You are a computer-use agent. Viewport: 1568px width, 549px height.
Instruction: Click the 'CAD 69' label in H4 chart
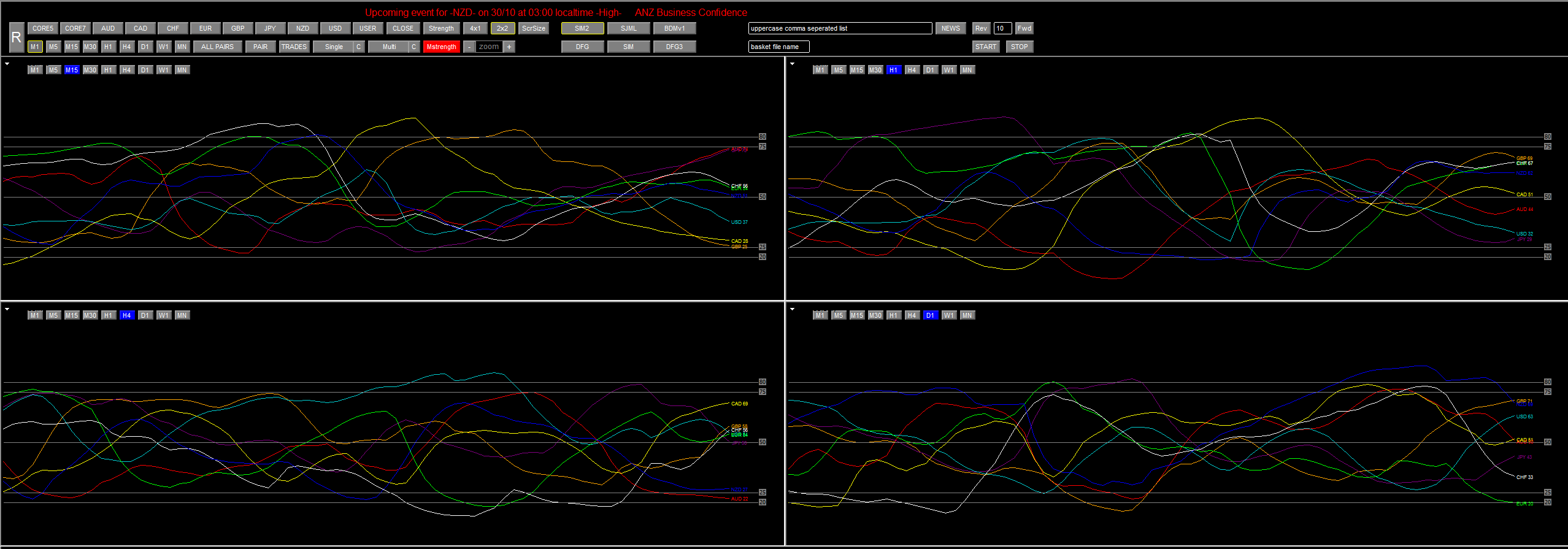pyautogui.click(x=739, y=404)
